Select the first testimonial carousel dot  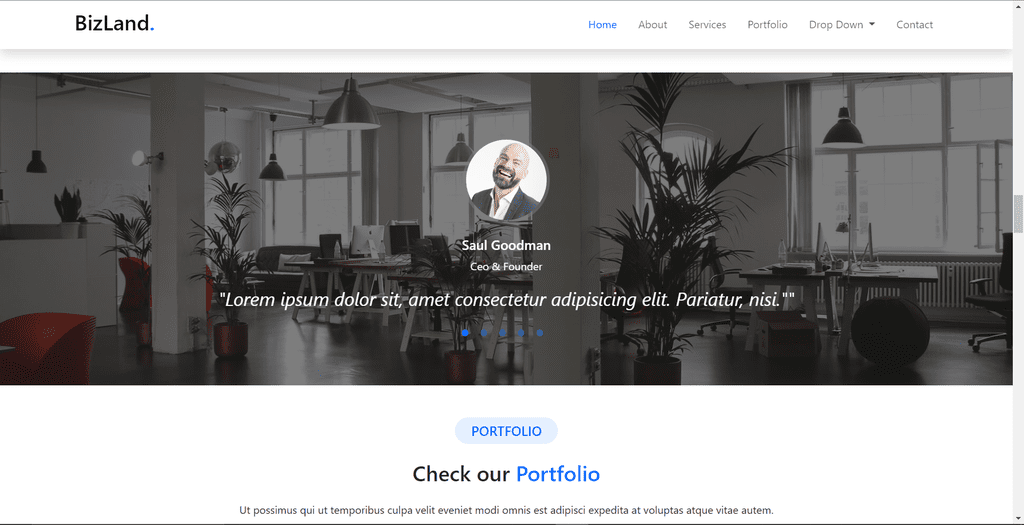pos(465,333)
